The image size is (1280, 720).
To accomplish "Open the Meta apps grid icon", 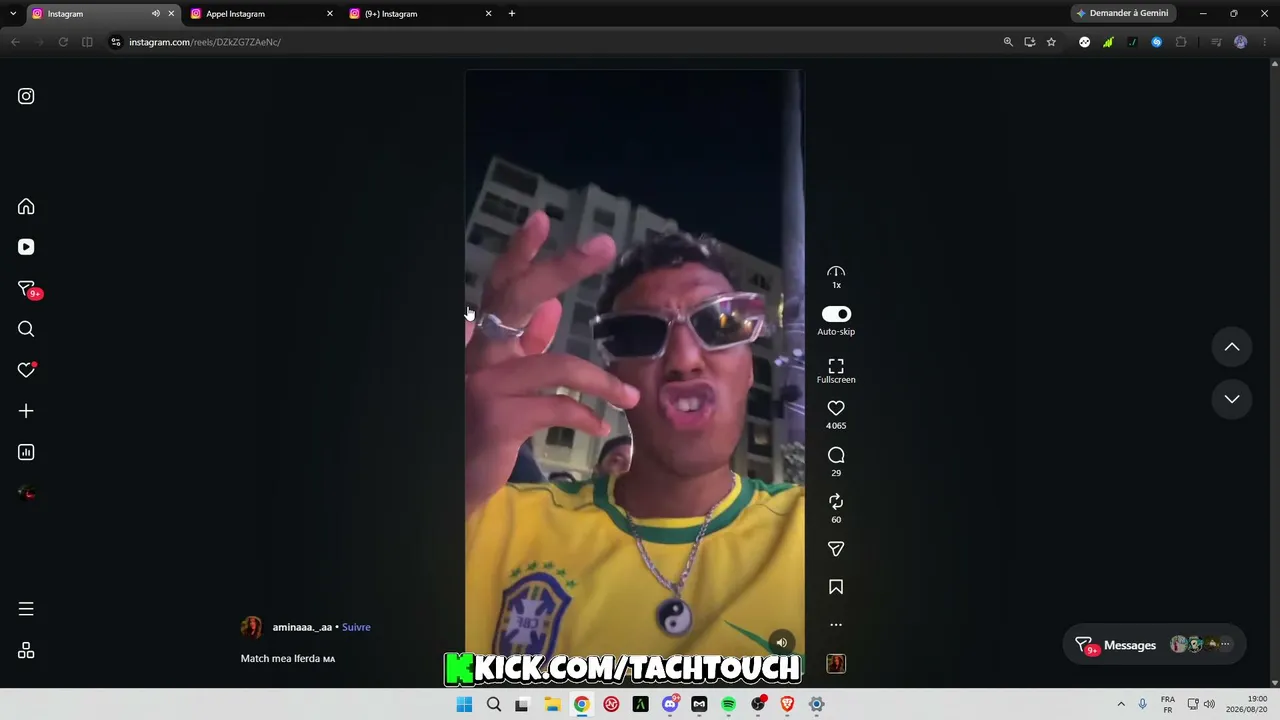I will [x=26, y=650].
